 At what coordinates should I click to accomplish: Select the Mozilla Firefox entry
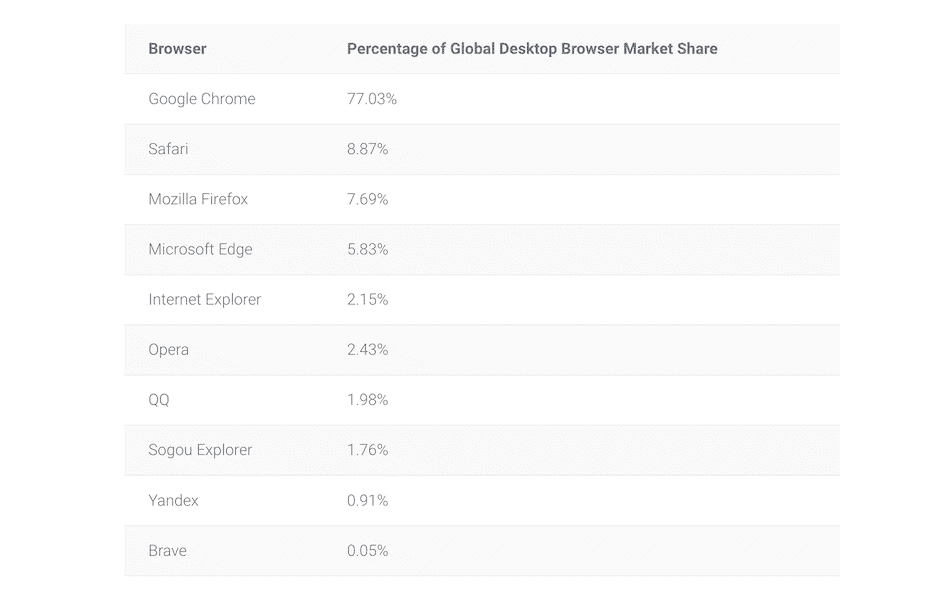[198, 199]
